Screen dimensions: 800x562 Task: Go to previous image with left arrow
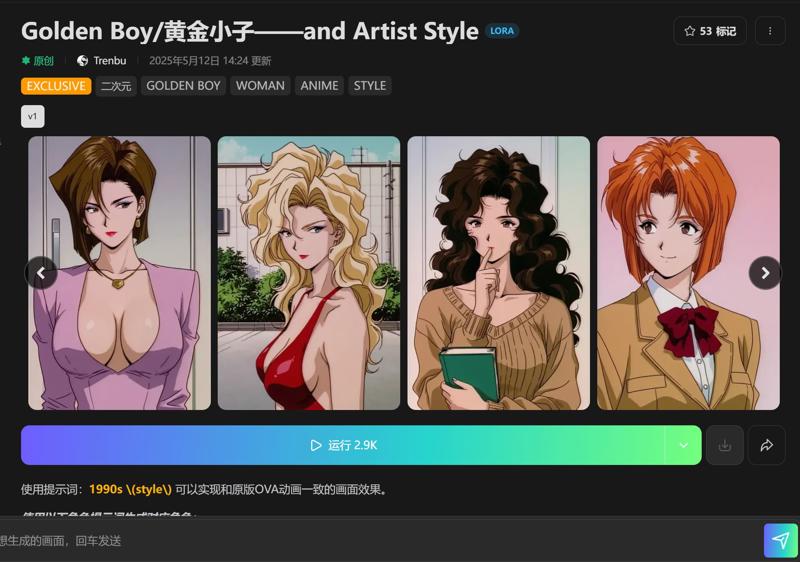[41, 273]
